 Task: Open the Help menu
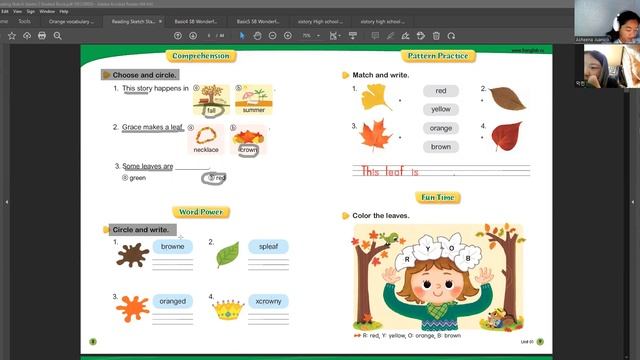(64, 11)
